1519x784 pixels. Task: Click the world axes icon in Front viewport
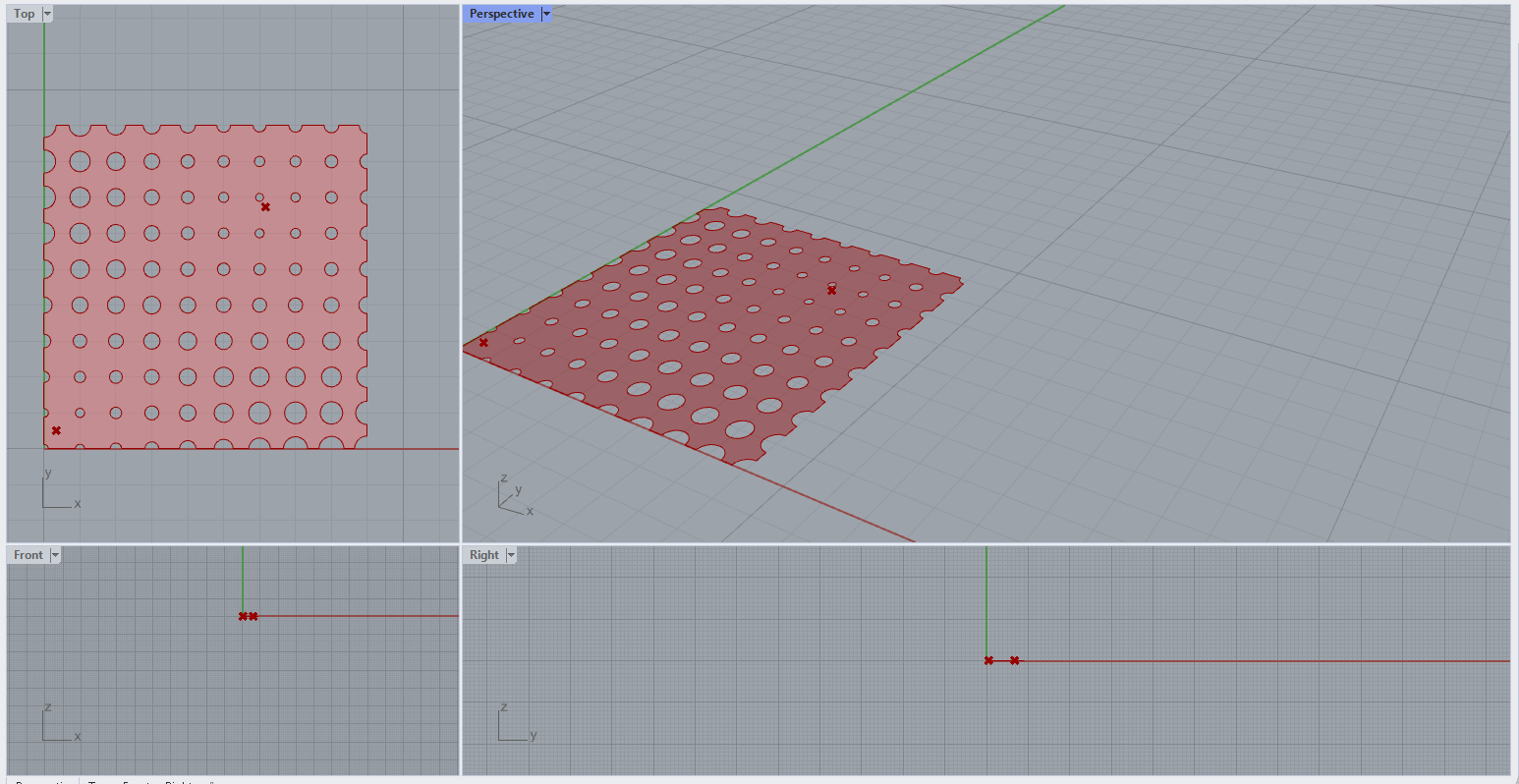pos(60,722)
